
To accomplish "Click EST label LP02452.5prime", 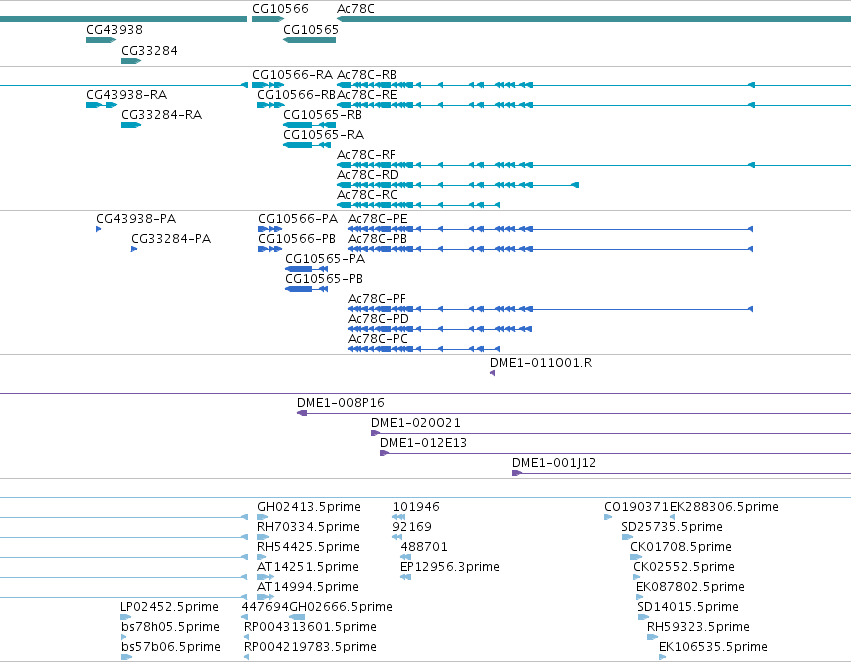I will pyautogui.click(x=169, y=607).
